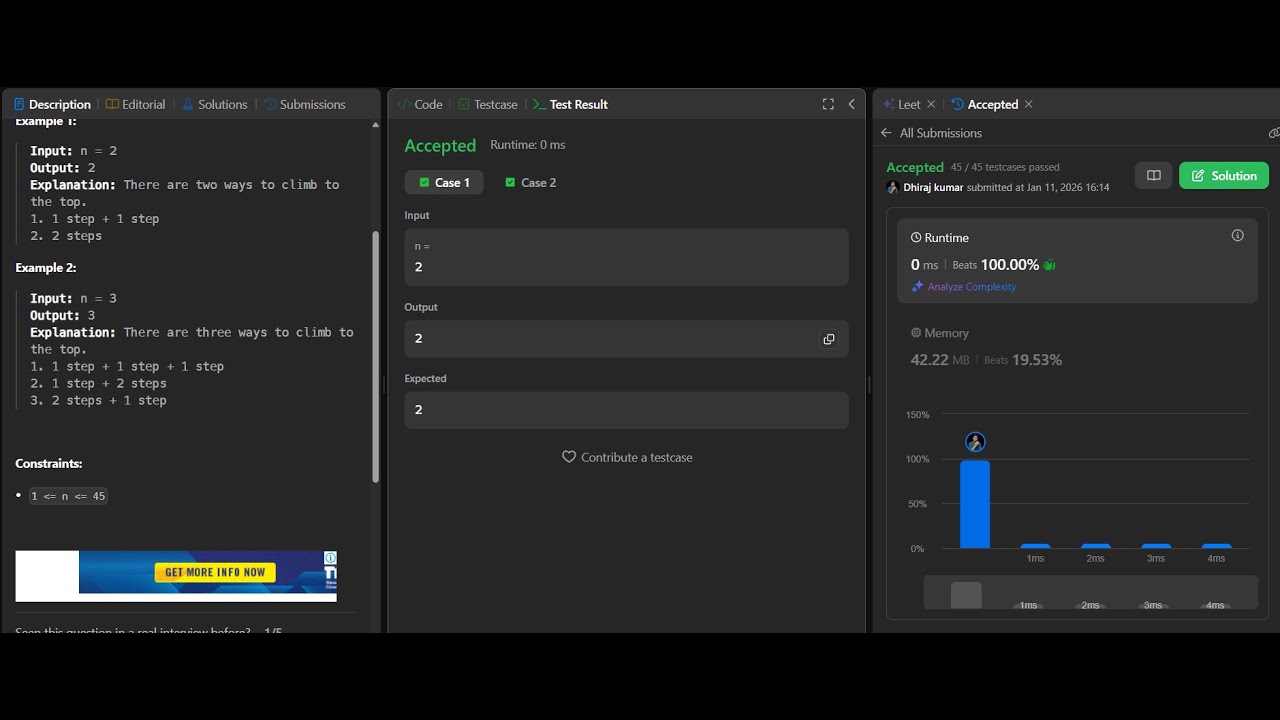Click the 'Example 2:' heading

[x=46, y=268]
